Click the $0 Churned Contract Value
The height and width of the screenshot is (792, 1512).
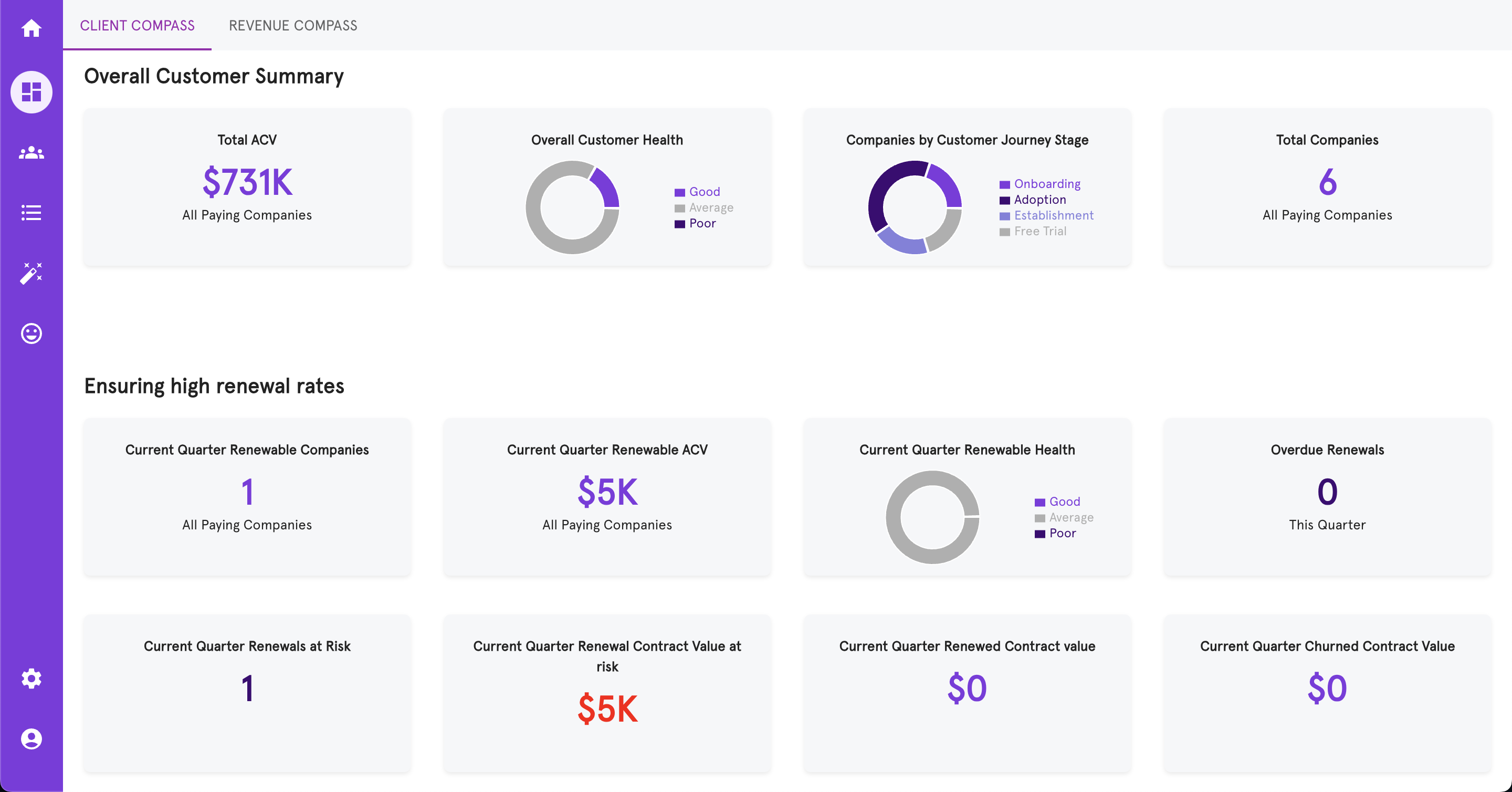pos(1327,688)
